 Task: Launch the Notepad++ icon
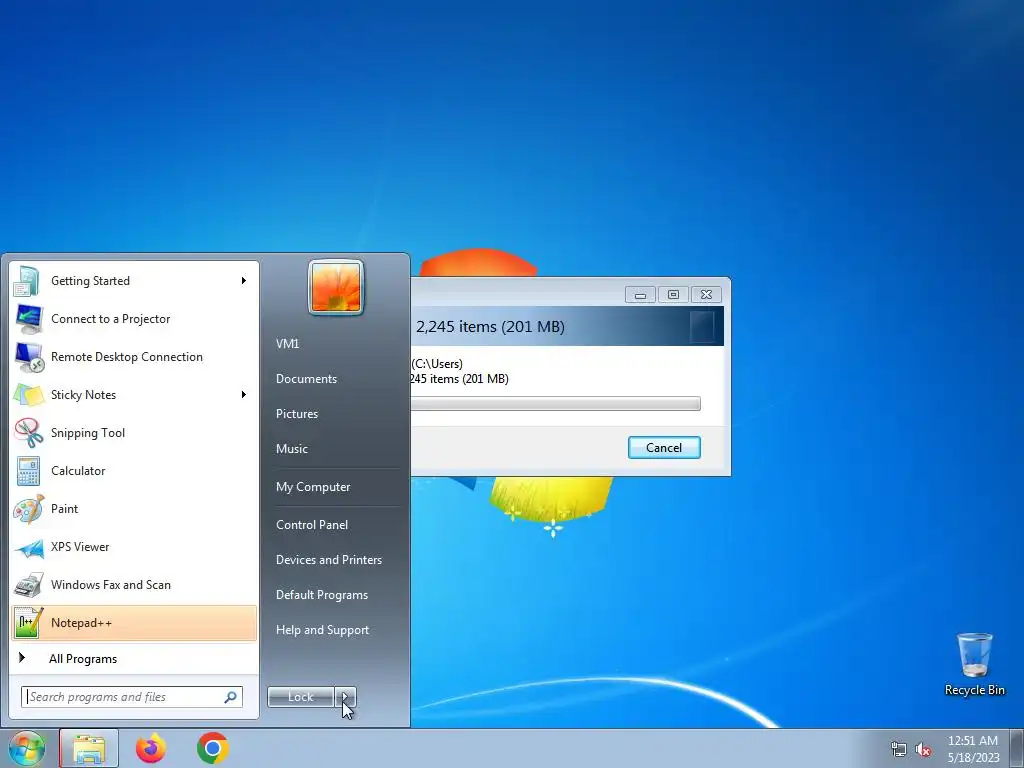click(28, 623)
